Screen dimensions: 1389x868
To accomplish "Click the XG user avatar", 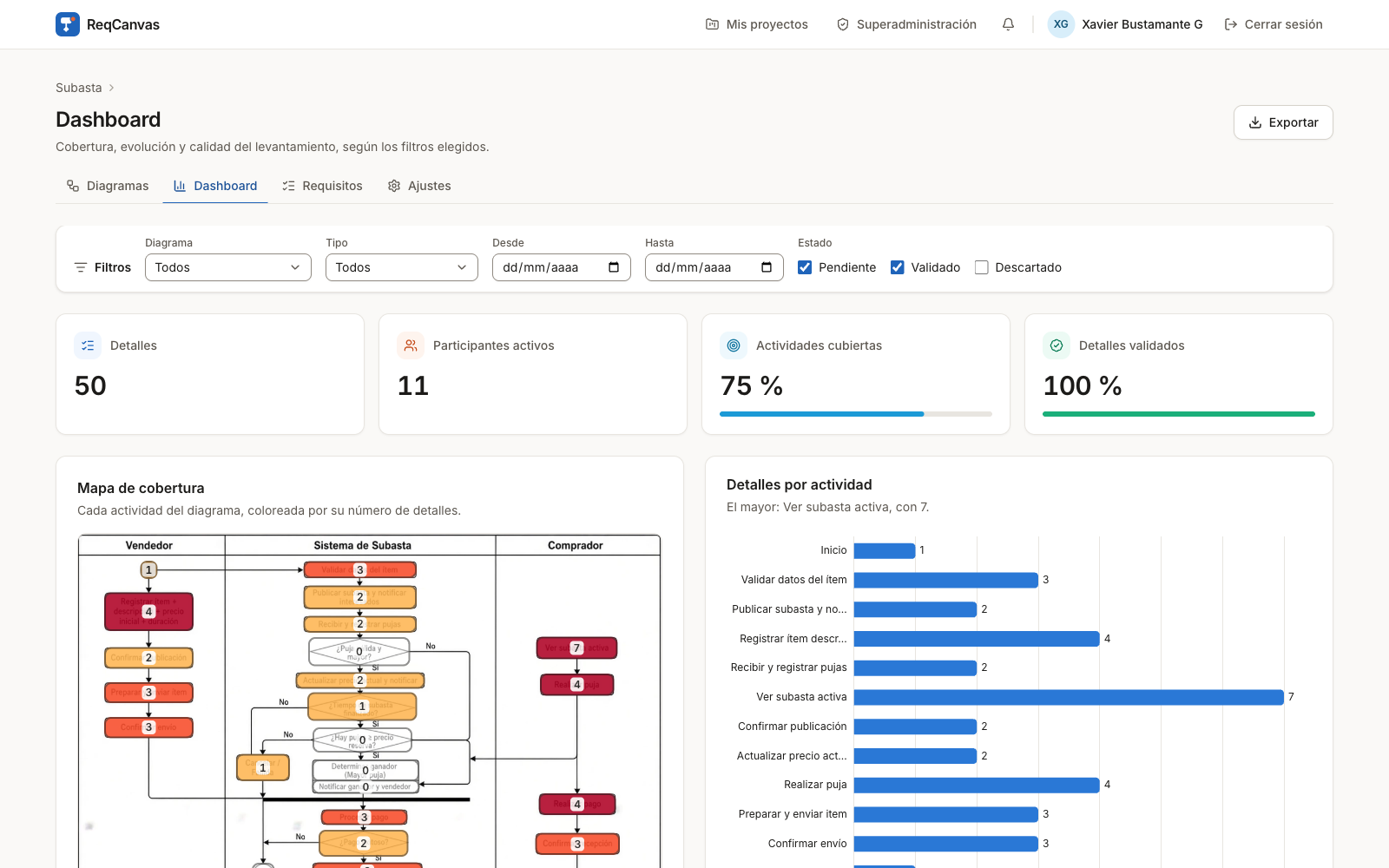I will click(x=1061, y=24).
